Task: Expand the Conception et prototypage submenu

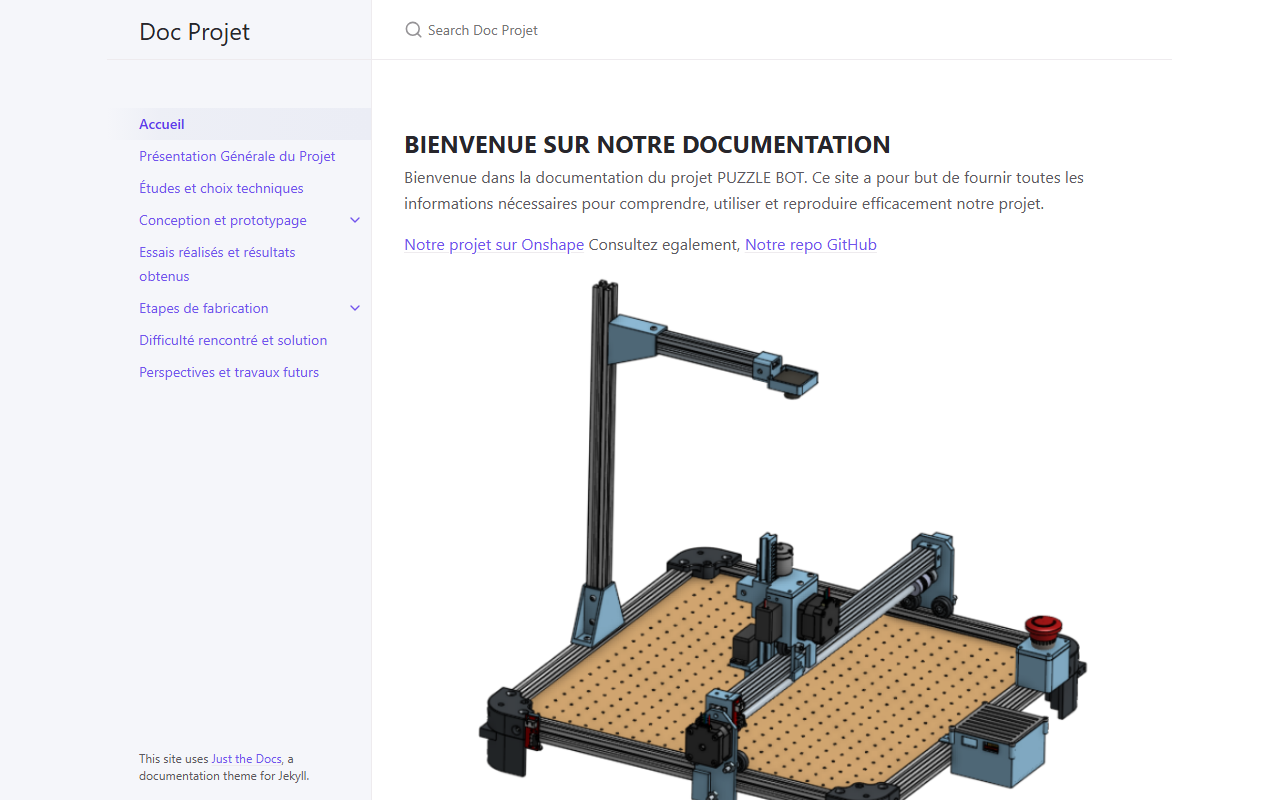Action: point(355,220)
